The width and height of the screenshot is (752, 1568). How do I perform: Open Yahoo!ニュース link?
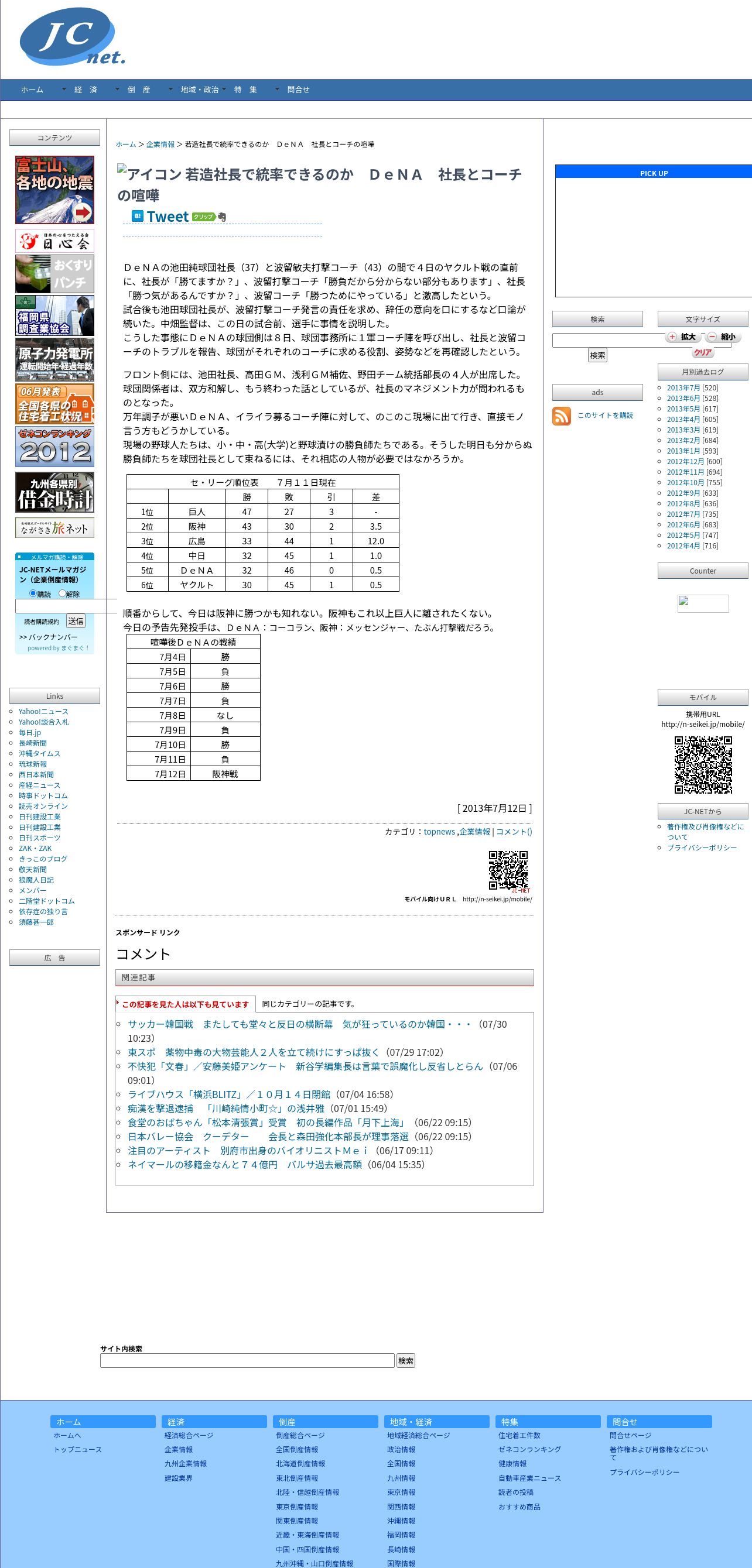(43, 712)
